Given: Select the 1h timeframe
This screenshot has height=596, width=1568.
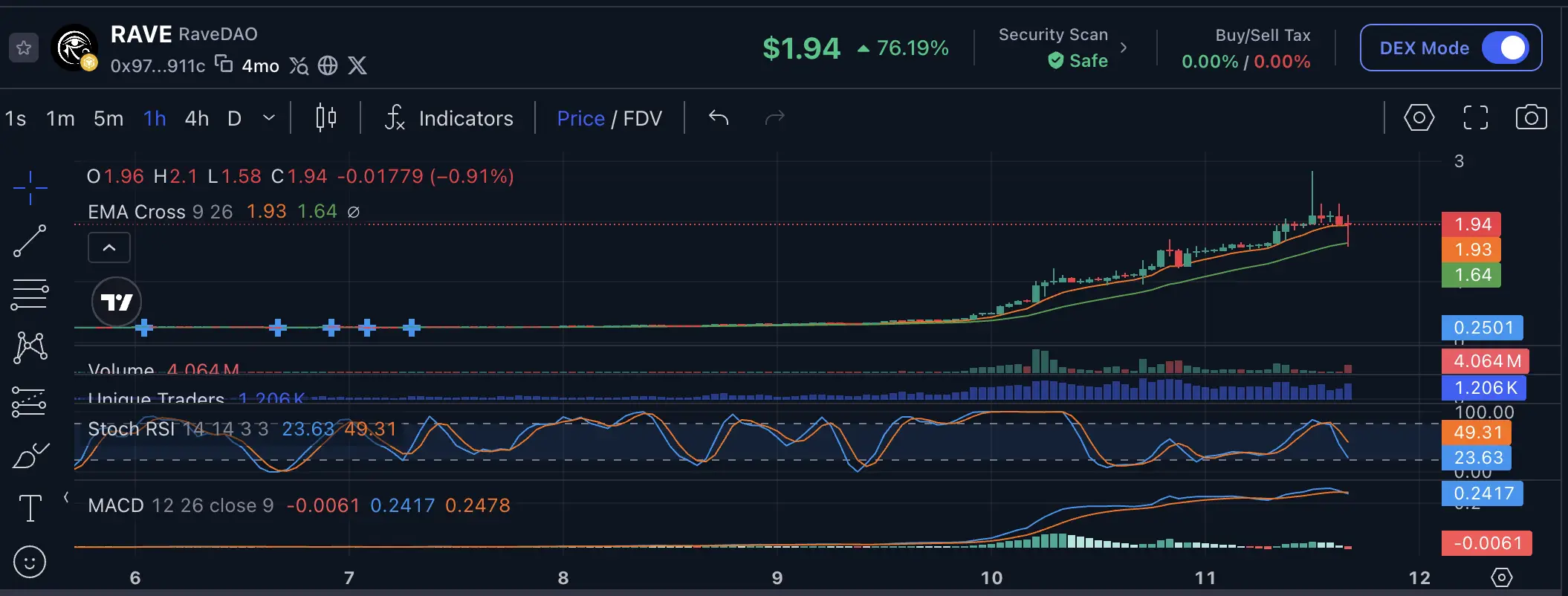Looking at the screenshot, I should point(155,118).
